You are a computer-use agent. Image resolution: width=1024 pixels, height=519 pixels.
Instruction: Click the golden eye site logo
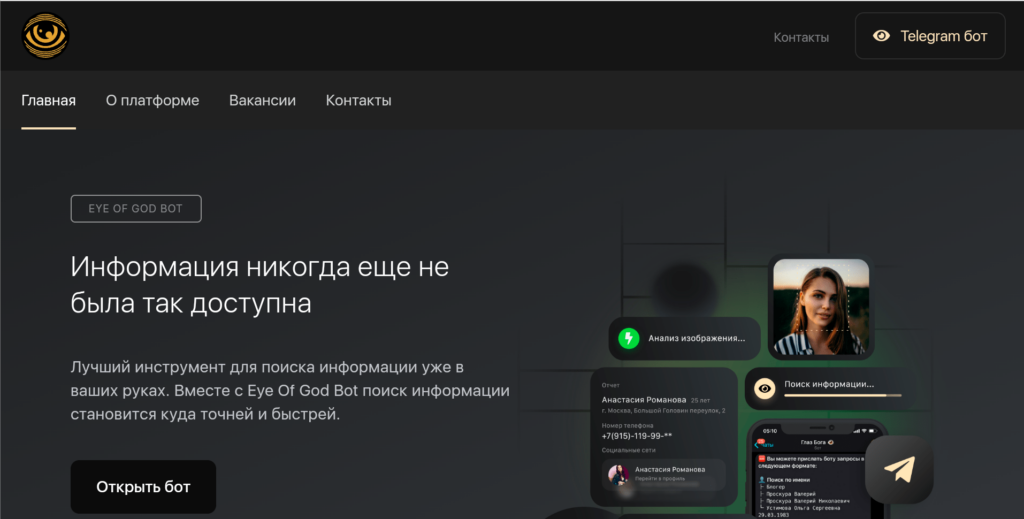[x=45, y=36]
